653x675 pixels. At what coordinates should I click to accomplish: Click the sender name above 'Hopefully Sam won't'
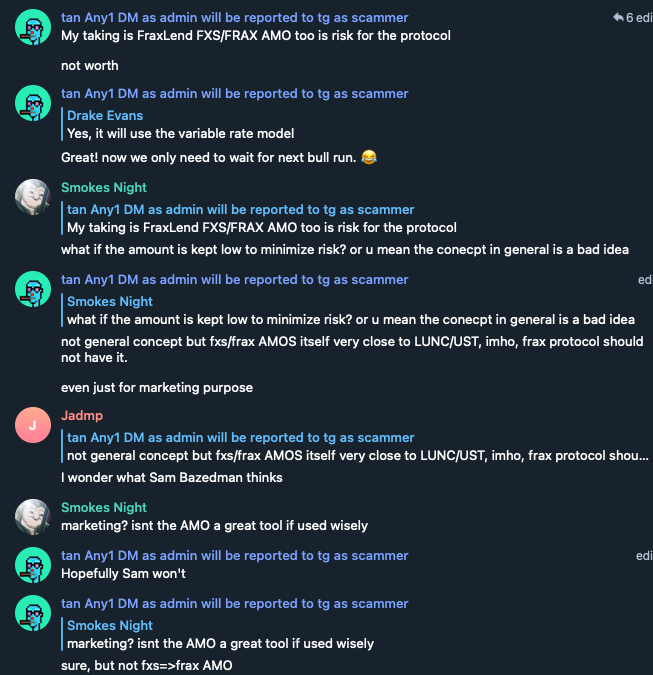(x=234, y=556)
